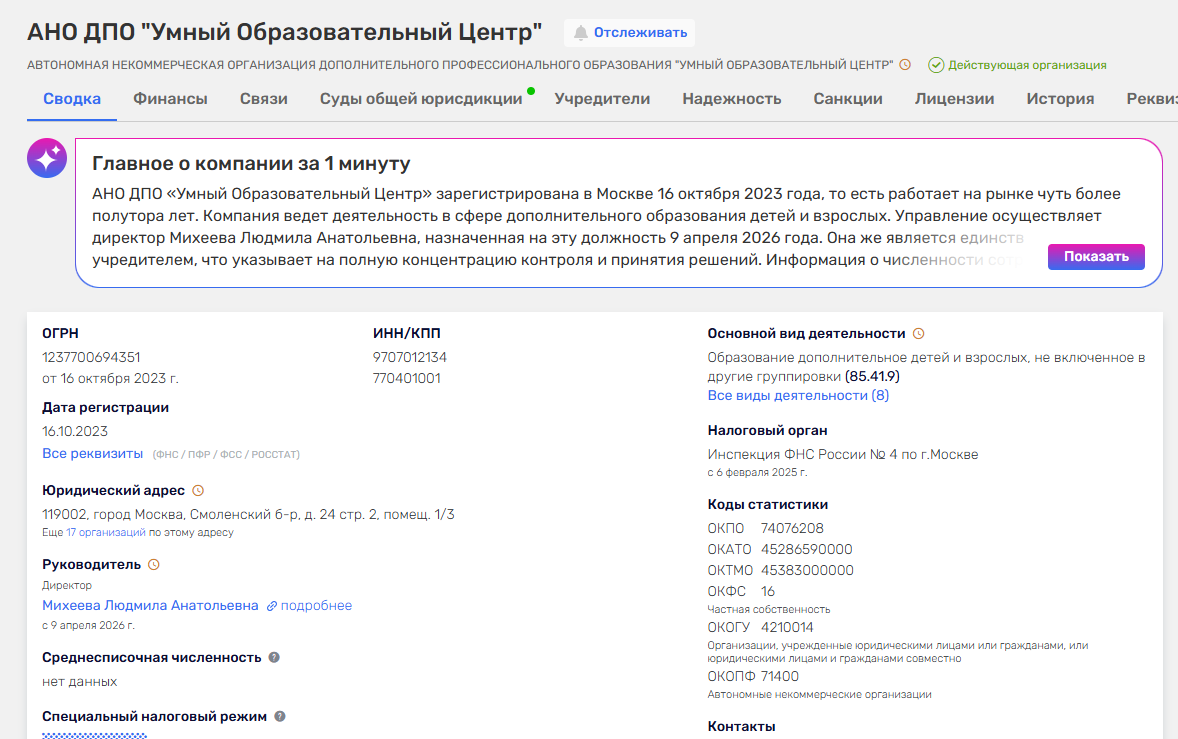This screenshot has height=739, width=1178.
Task: Open Все реквизиты link
Action: (x=92, y=454)
